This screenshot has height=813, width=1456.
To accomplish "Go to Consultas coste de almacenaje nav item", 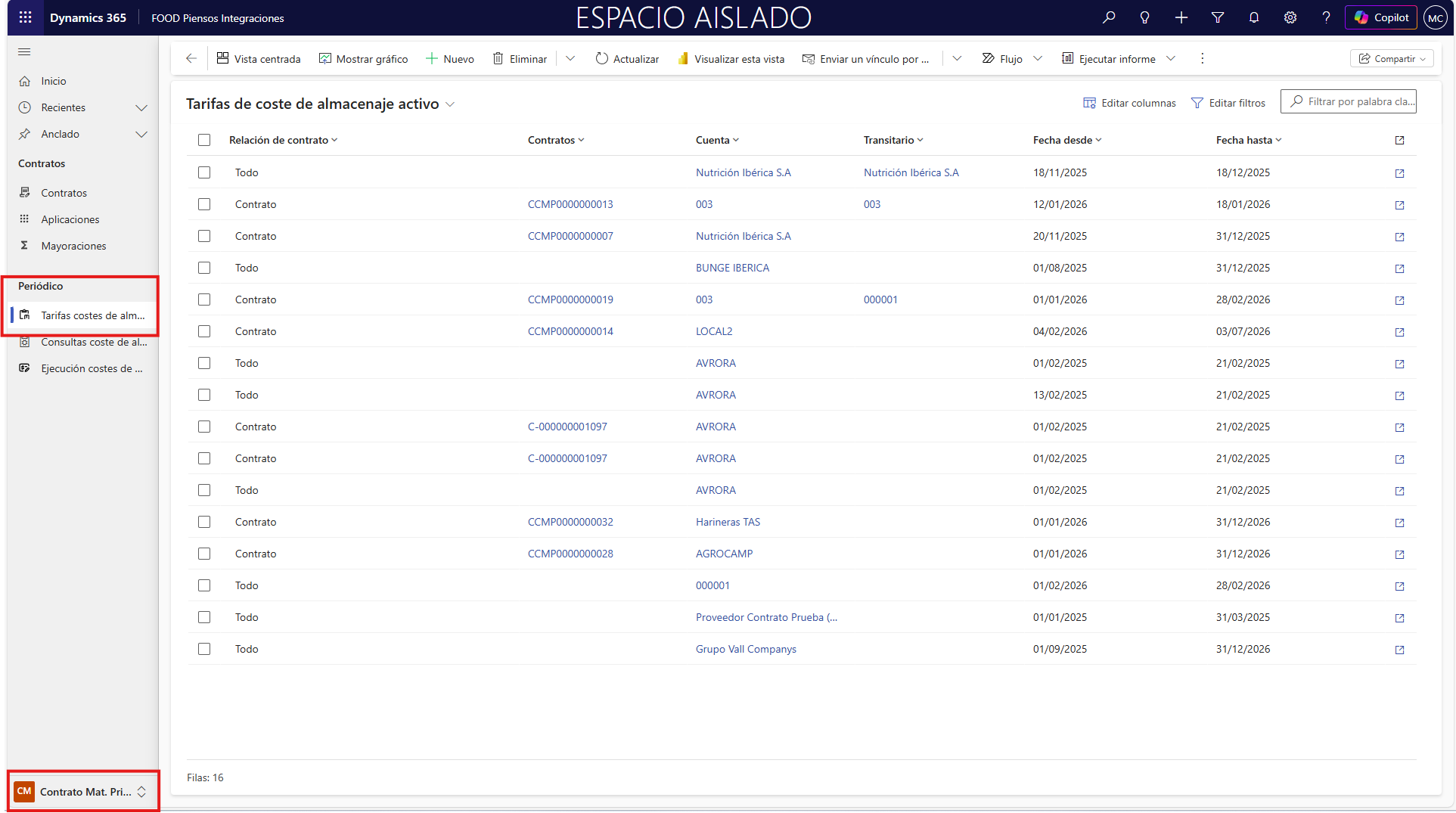I will [x=94, y=342].
